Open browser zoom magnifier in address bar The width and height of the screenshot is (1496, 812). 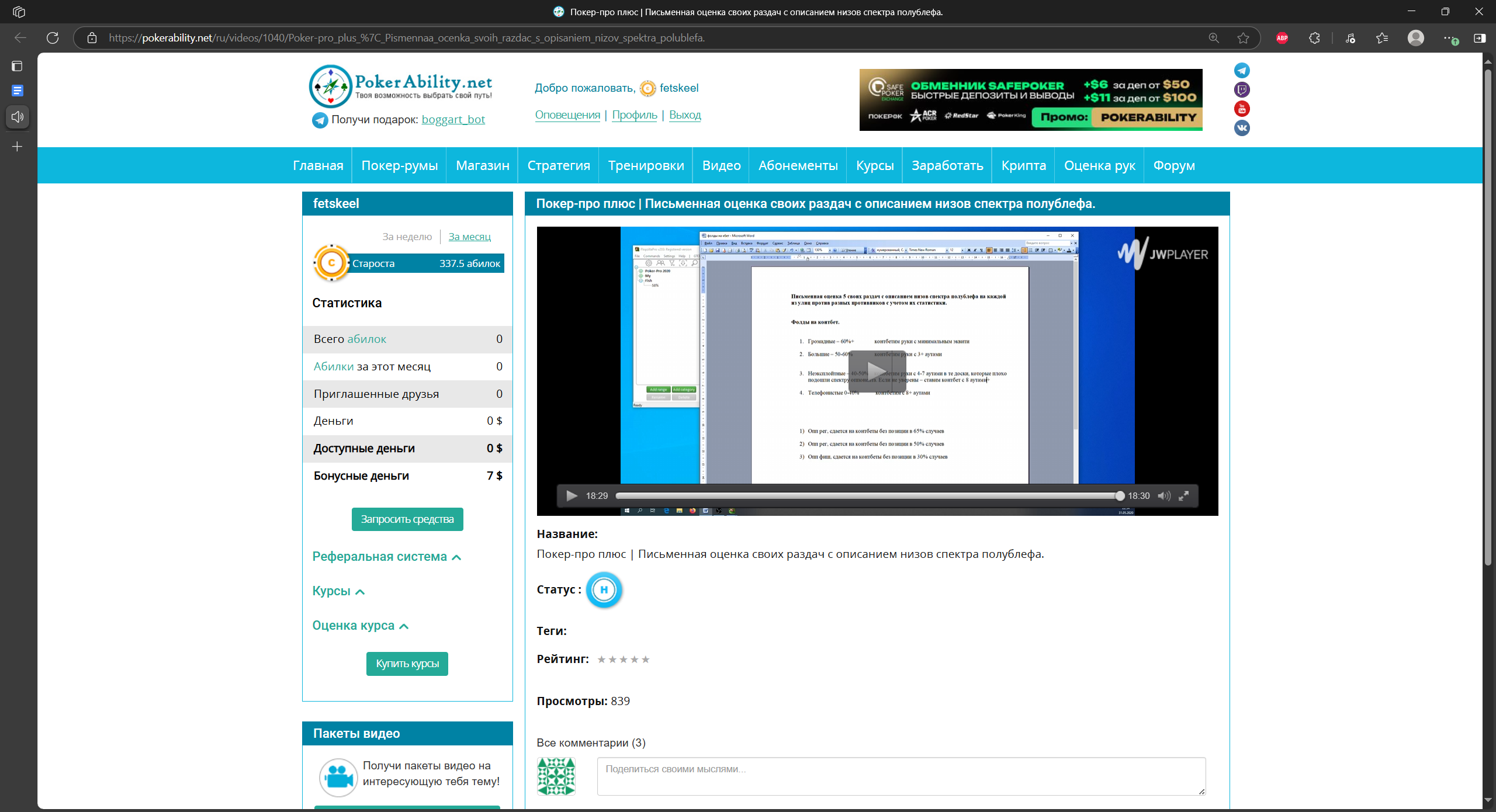coord(1214,38)
